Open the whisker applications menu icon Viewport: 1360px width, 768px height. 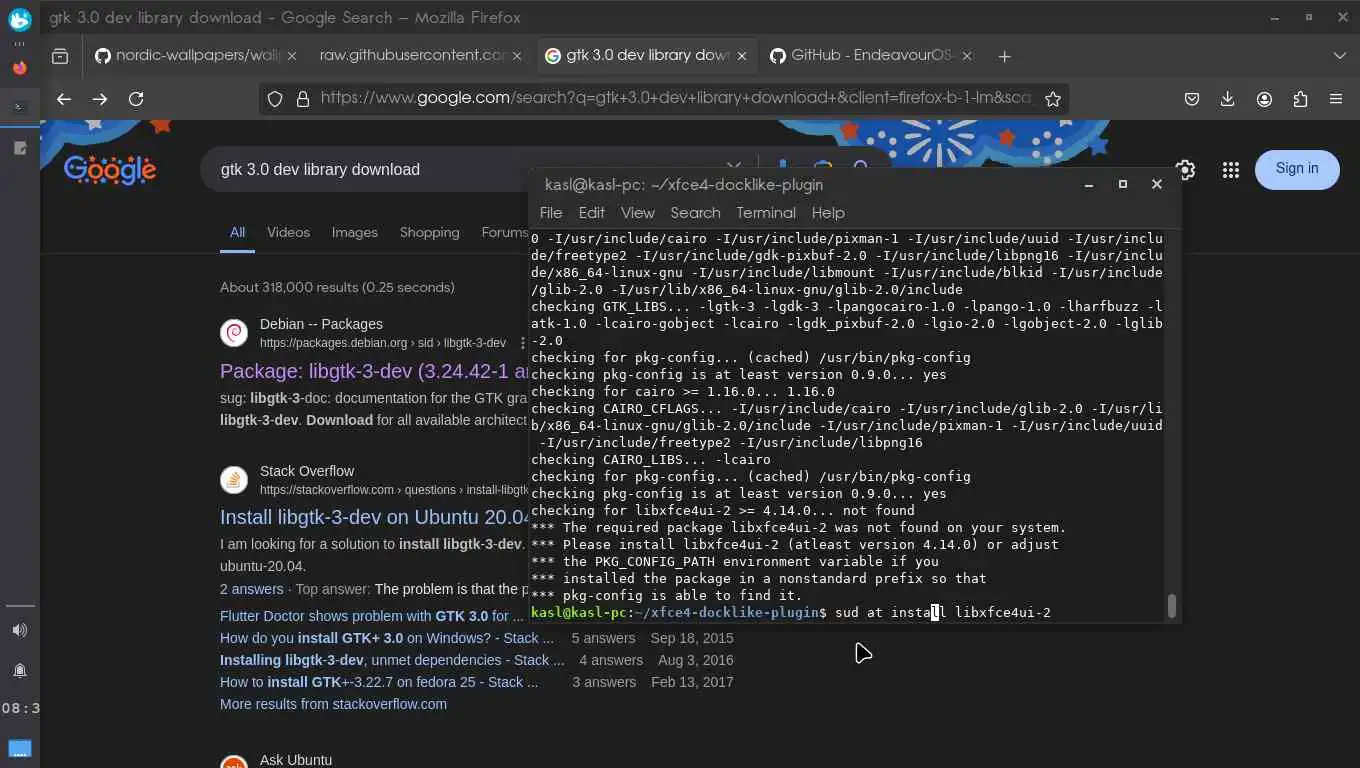(x=19, y=20)
